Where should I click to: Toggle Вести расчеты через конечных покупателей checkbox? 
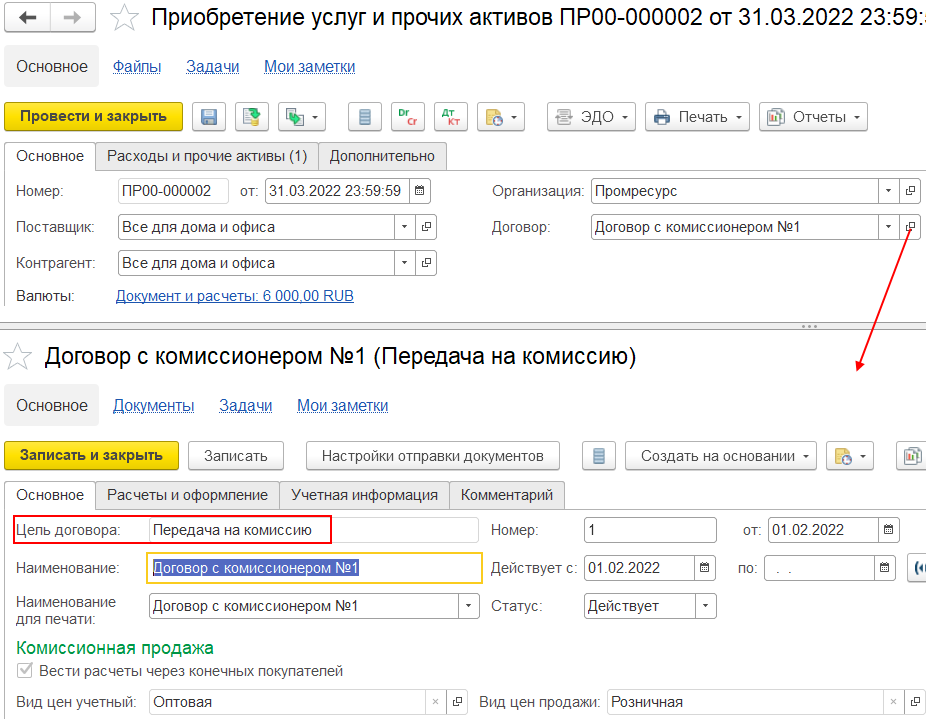pyautogui.click(x=24, y=671)
